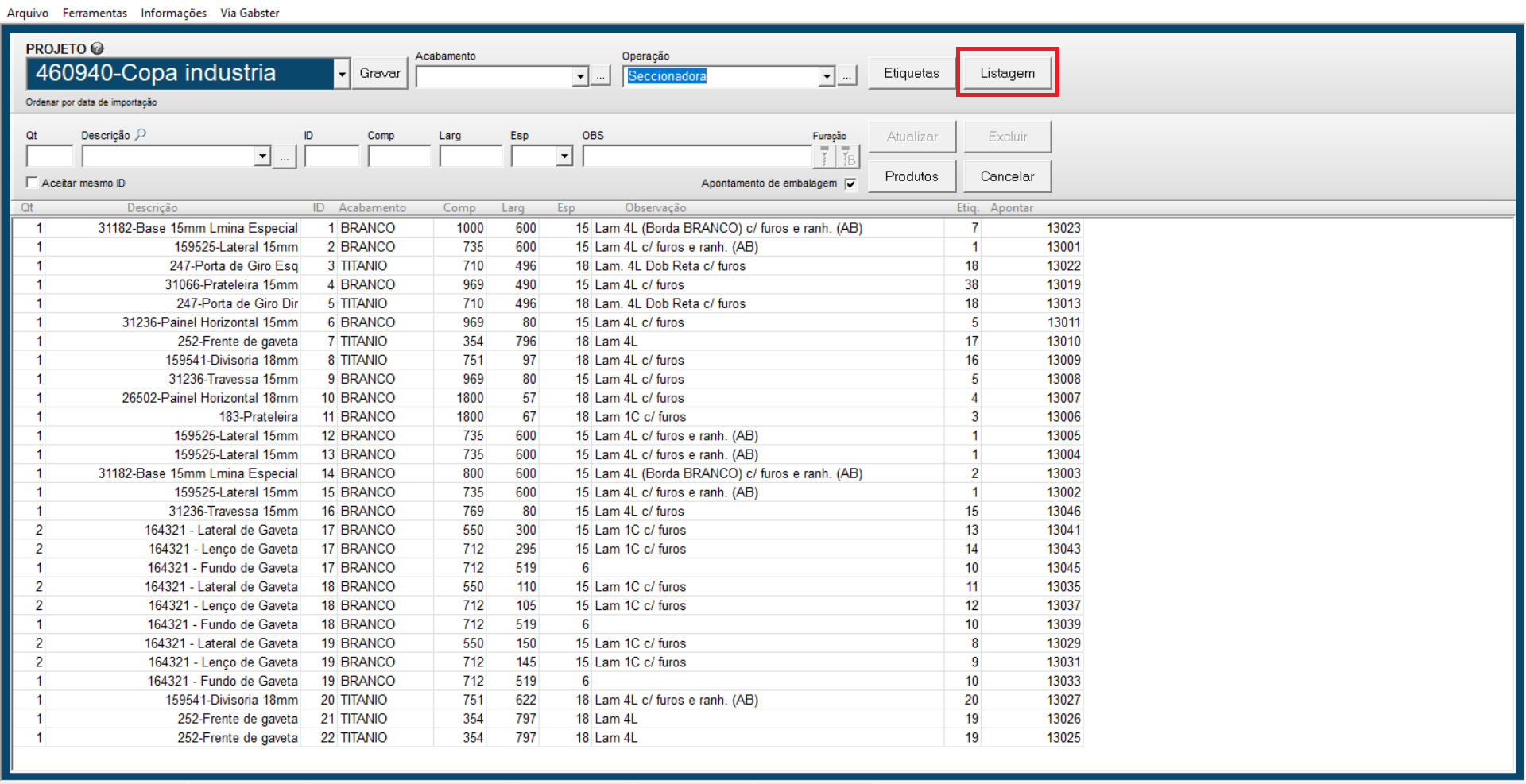This screenshot has height=784, width=1526.
Task: Expand the Acabamento dropdown arrow
Action: [580, 76]
